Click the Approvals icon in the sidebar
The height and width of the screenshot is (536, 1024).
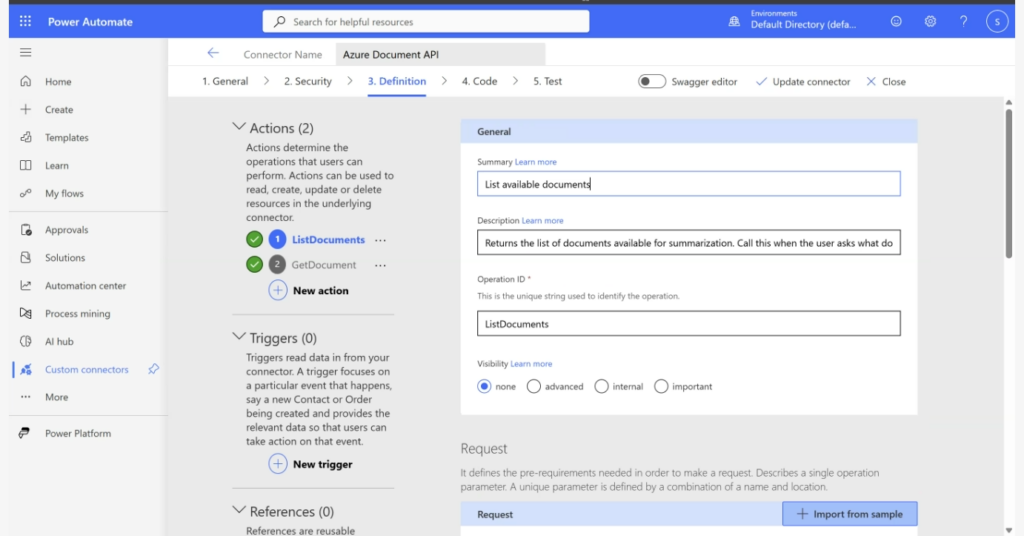coord(25,230)
